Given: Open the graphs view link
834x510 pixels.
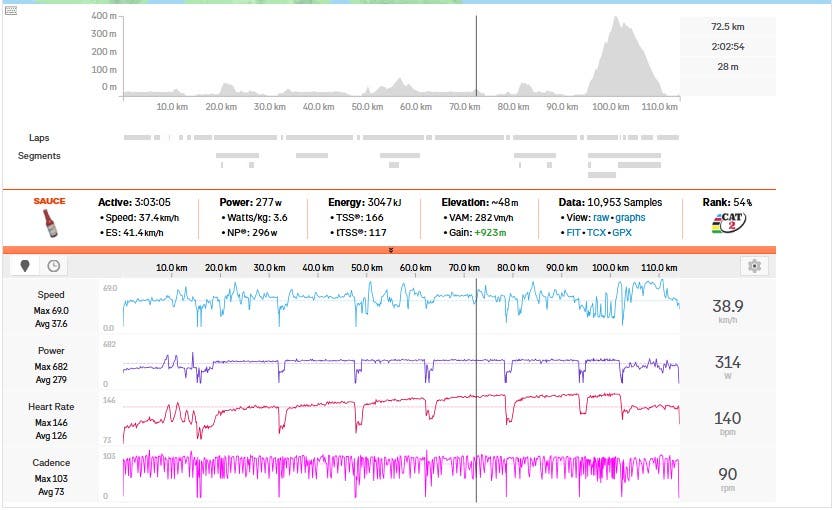Looking at the screenshot, I should (x=630, y=218).
